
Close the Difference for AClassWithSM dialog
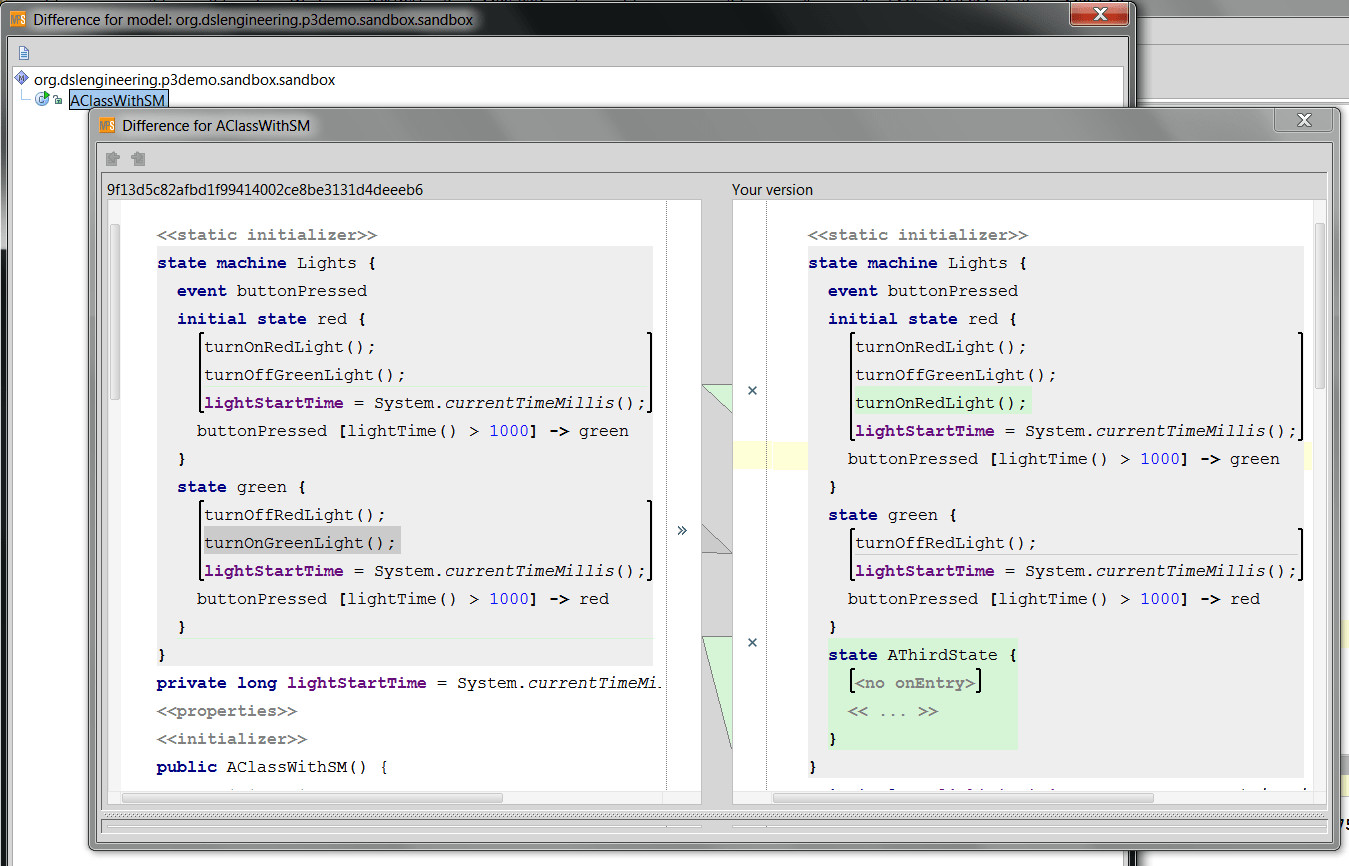(x=1303, y=121)
